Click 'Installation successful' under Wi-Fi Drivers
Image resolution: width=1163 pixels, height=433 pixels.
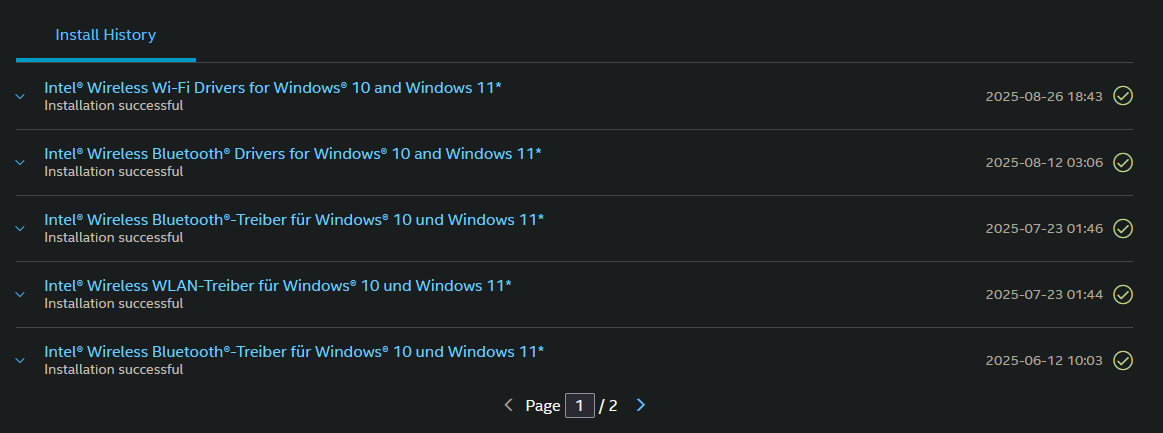click(x=113, y=105)
